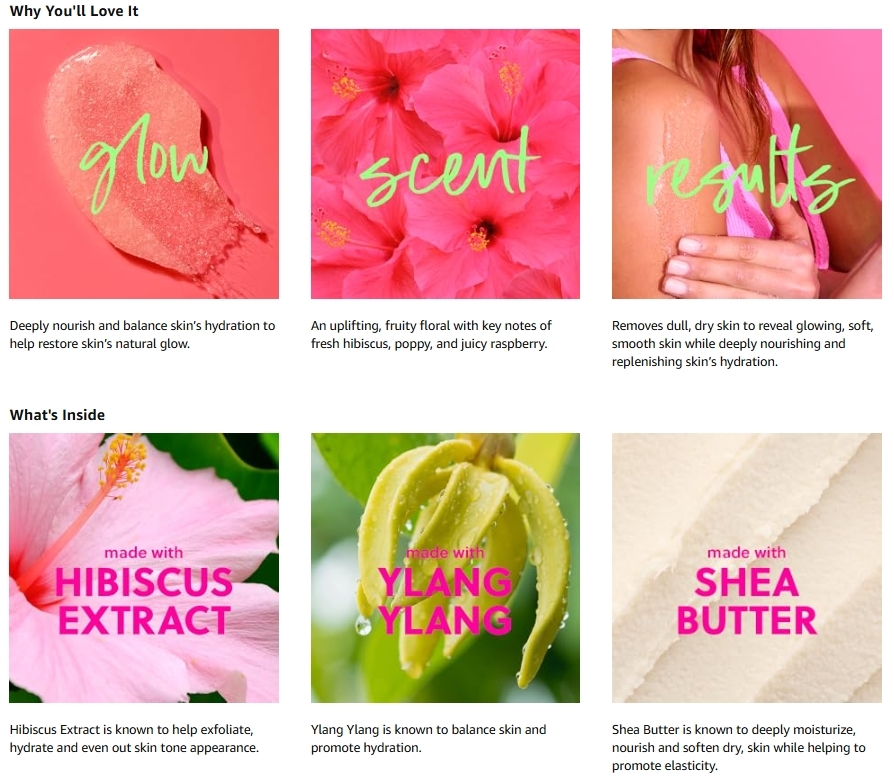
Task: Click the Hibiscus Extract ingredient image
Action: 144,567
